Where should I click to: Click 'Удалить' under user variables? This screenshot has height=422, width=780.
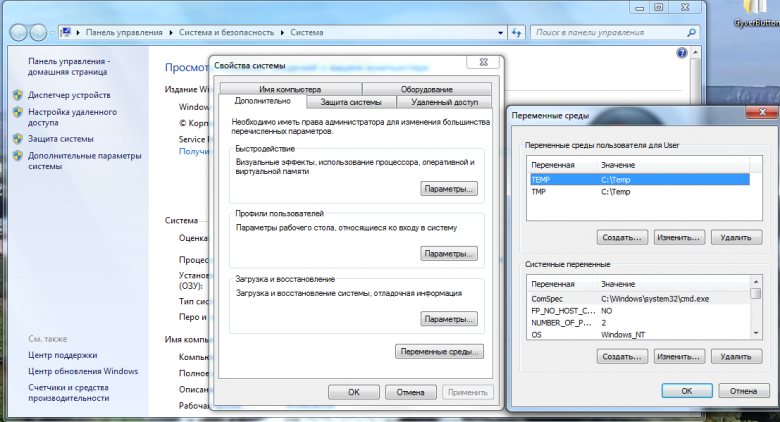tap(736, 237)
